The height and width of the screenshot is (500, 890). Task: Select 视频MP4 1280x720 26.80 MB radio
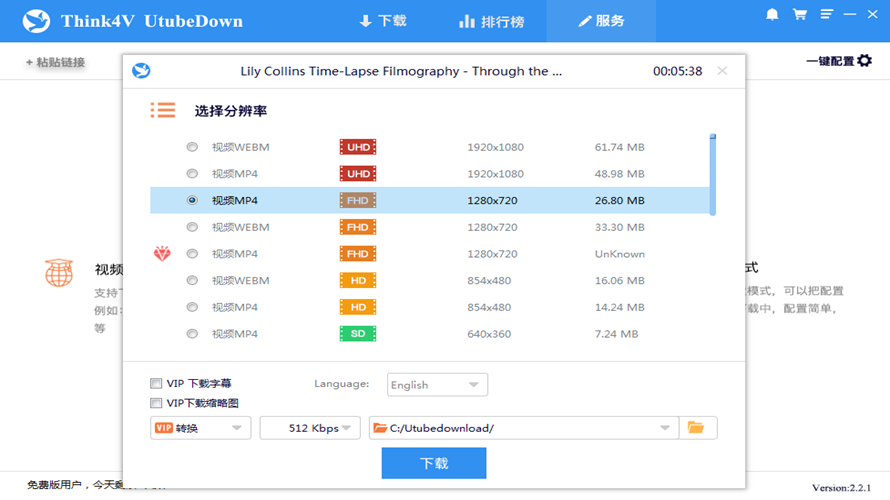pyautogui.click(x=192, y=200)
